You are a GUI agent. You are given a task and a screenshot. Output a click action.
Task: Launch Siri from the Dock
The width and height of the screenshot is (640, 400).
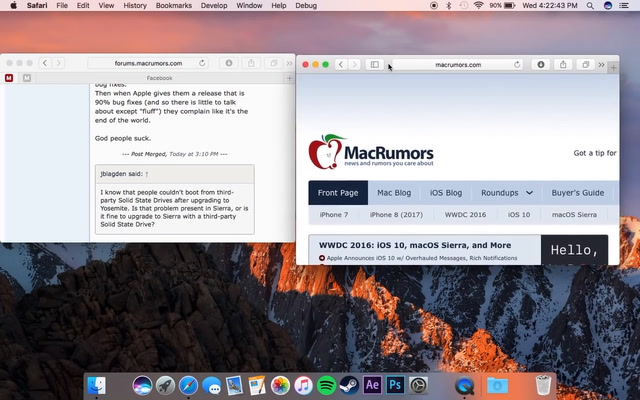(x=142, y=385)
